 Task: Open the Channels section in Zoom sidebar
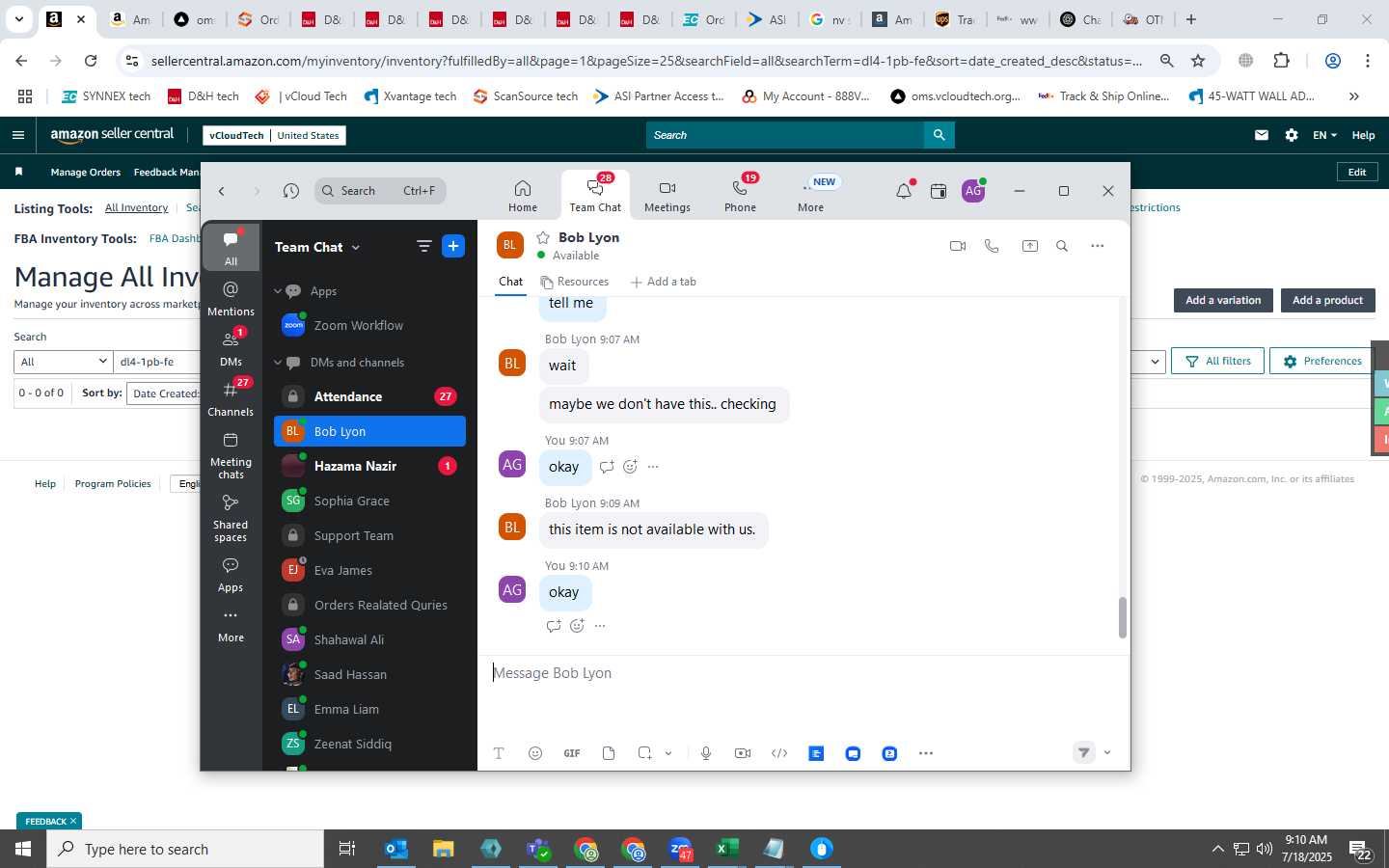click(231, 398)
